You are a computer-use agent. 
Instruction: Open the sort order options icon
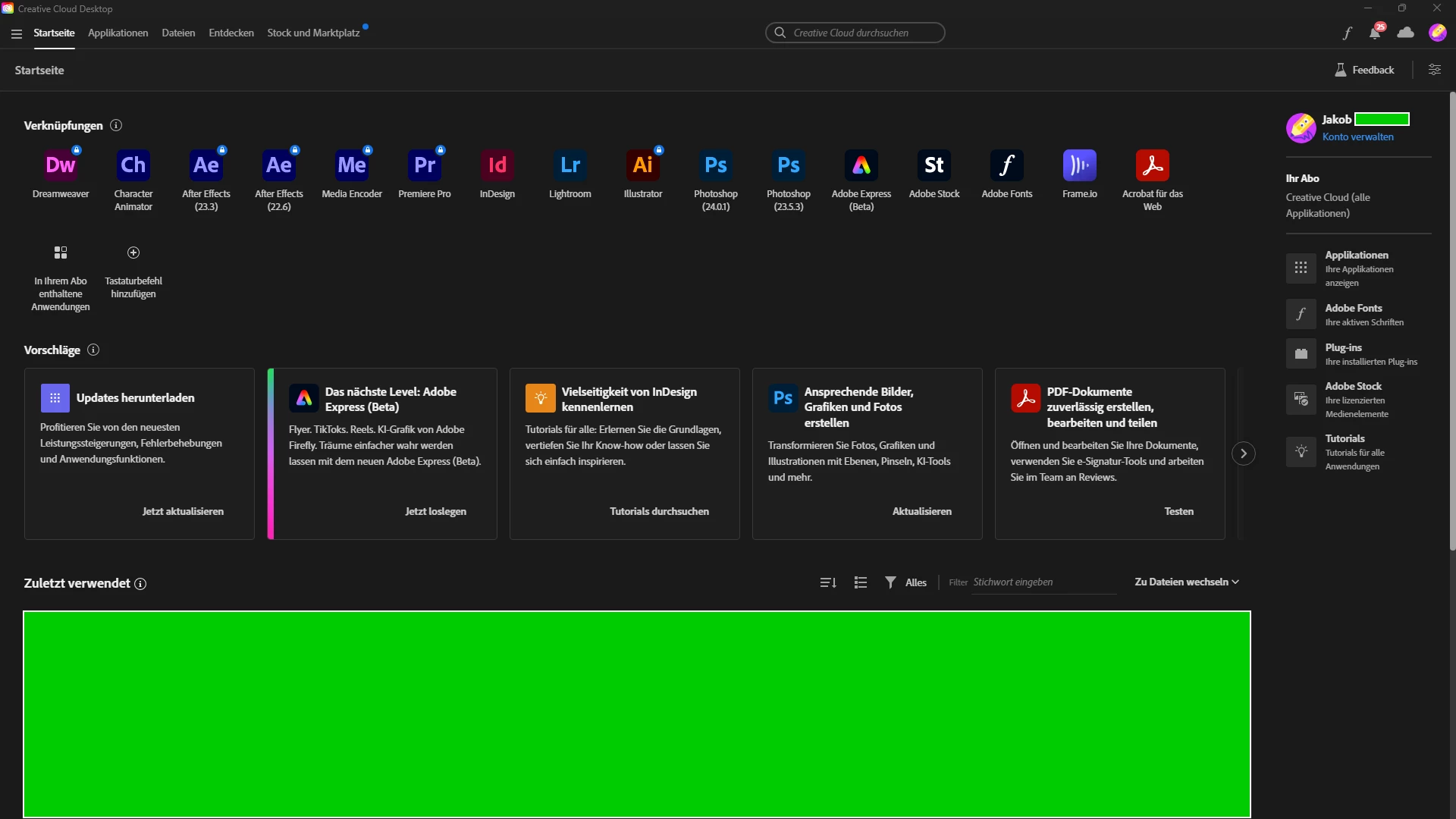pos(828,582)
